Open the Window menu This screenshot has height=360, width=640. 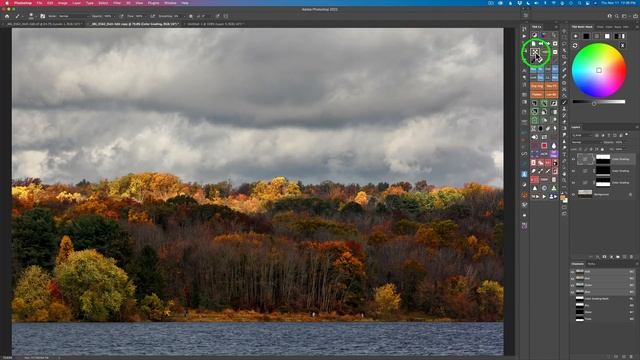click(x=170, y=3)
